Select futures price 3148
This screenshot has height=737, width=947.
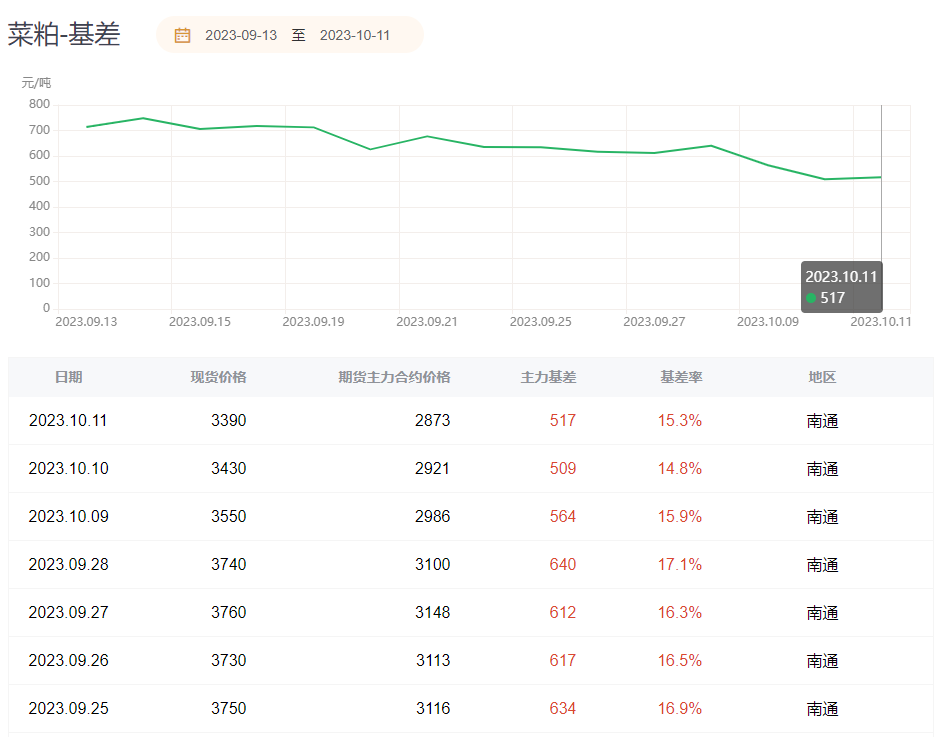[x=432, y=612]
